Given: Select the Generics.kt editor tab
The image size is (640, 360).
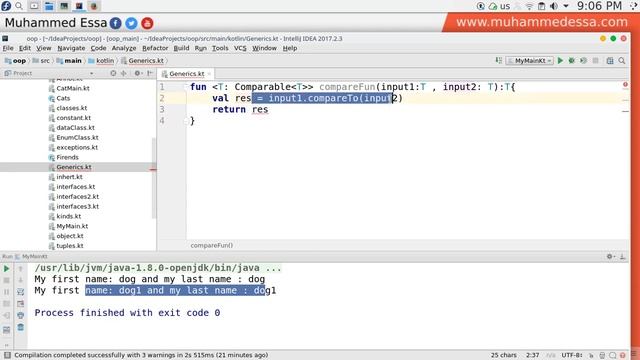Looking at the screenshot, I should pos(187,73).
